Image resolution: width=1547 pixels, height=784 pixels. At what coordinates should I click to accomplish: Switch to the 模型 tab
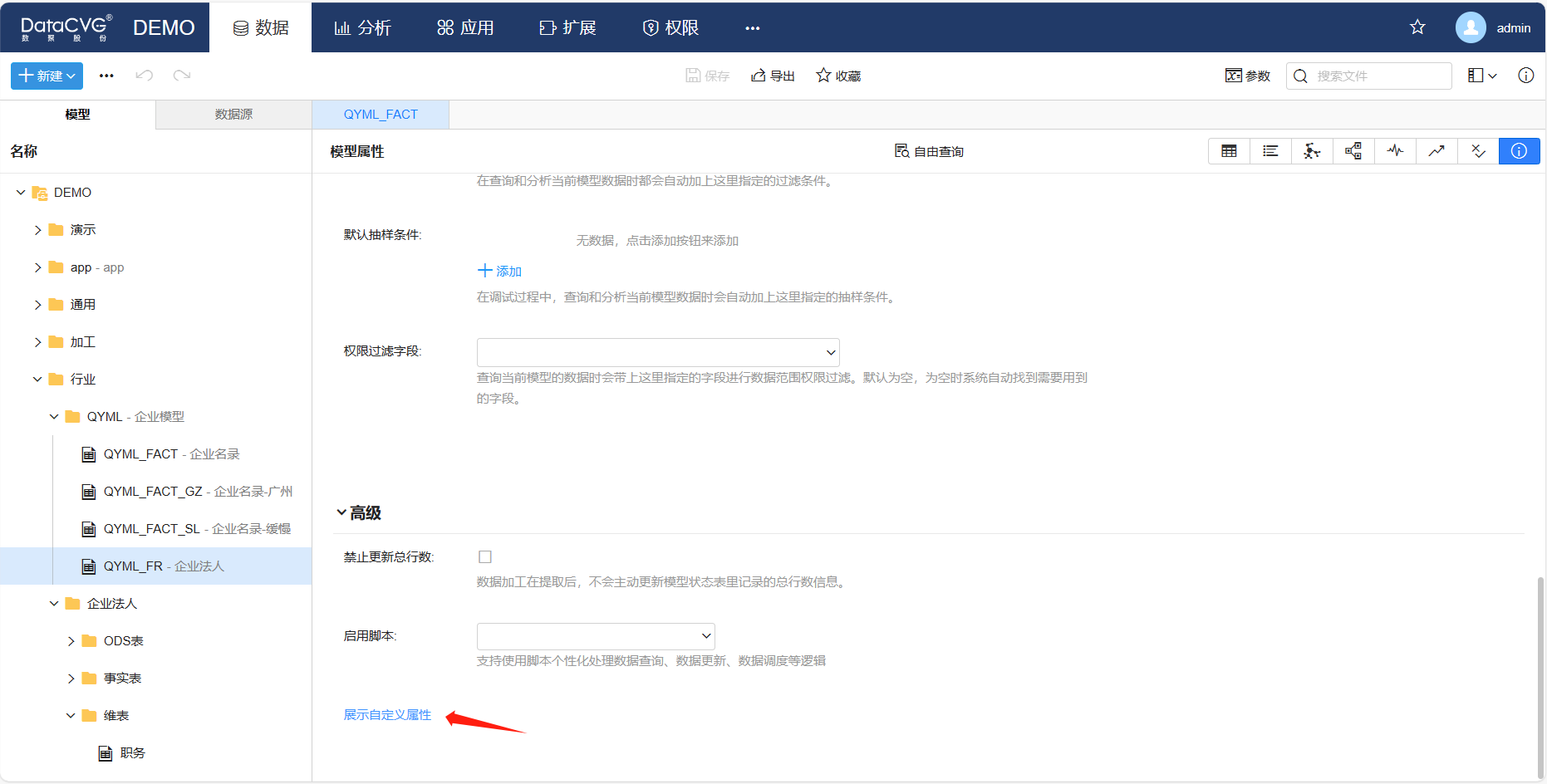click(77, 115)
